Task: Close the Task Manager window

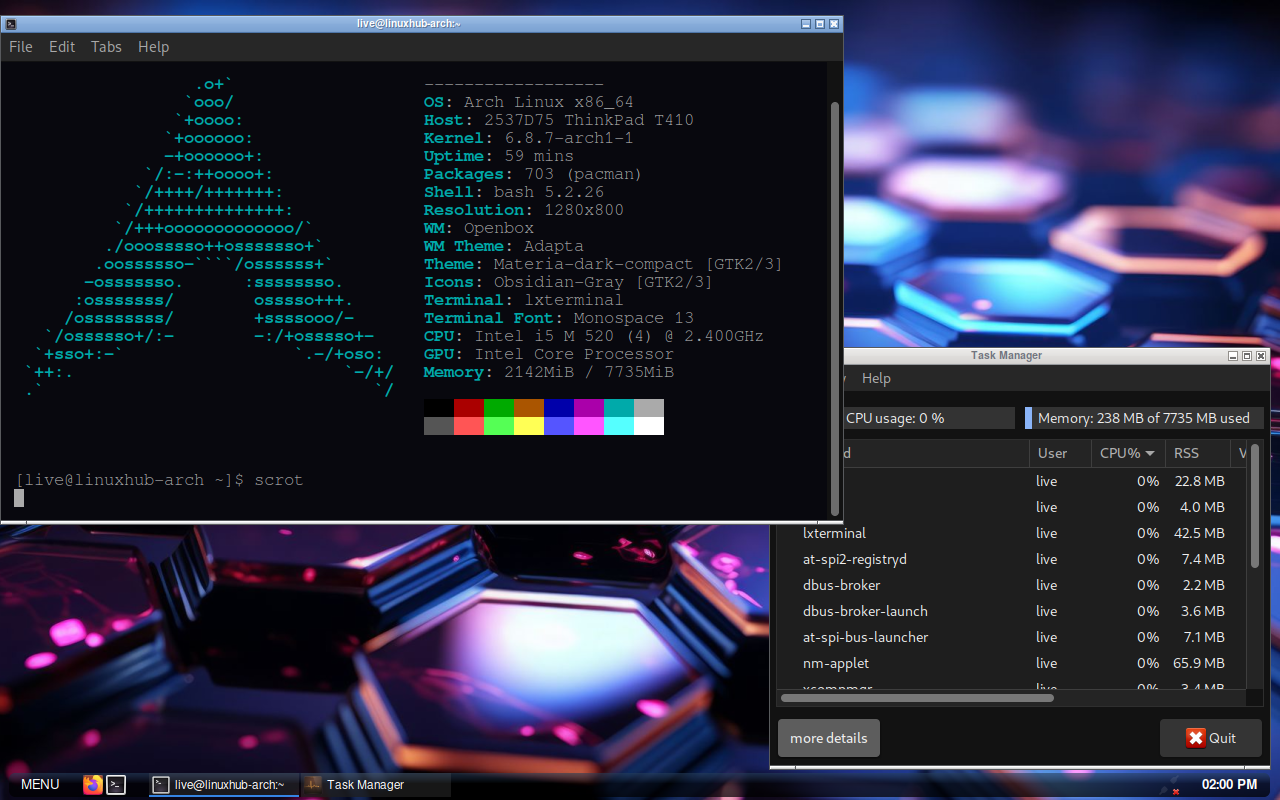Action: tap(1261, 356)
